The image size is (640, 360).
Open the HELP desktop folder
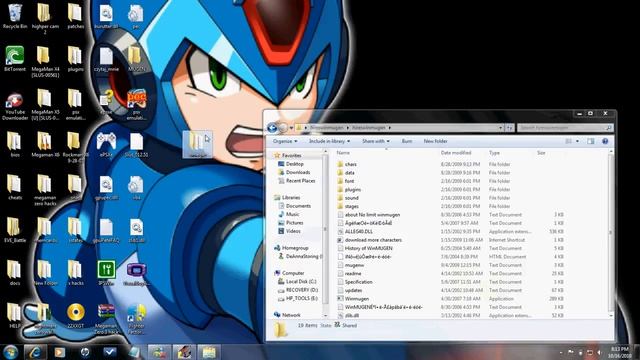click(x=15, y=316)
